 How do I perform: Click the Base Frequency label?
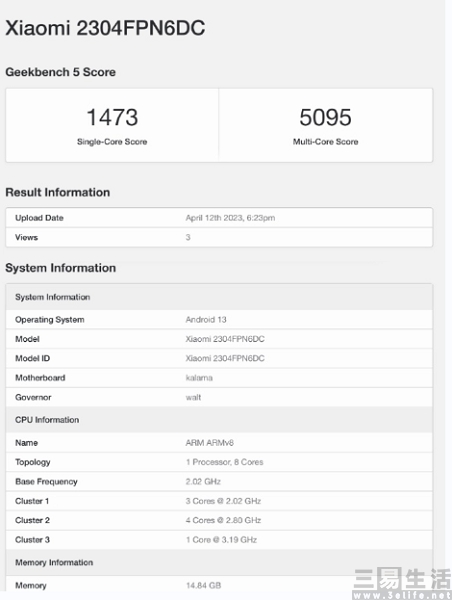pyautogui.click(x=46, y=482)
